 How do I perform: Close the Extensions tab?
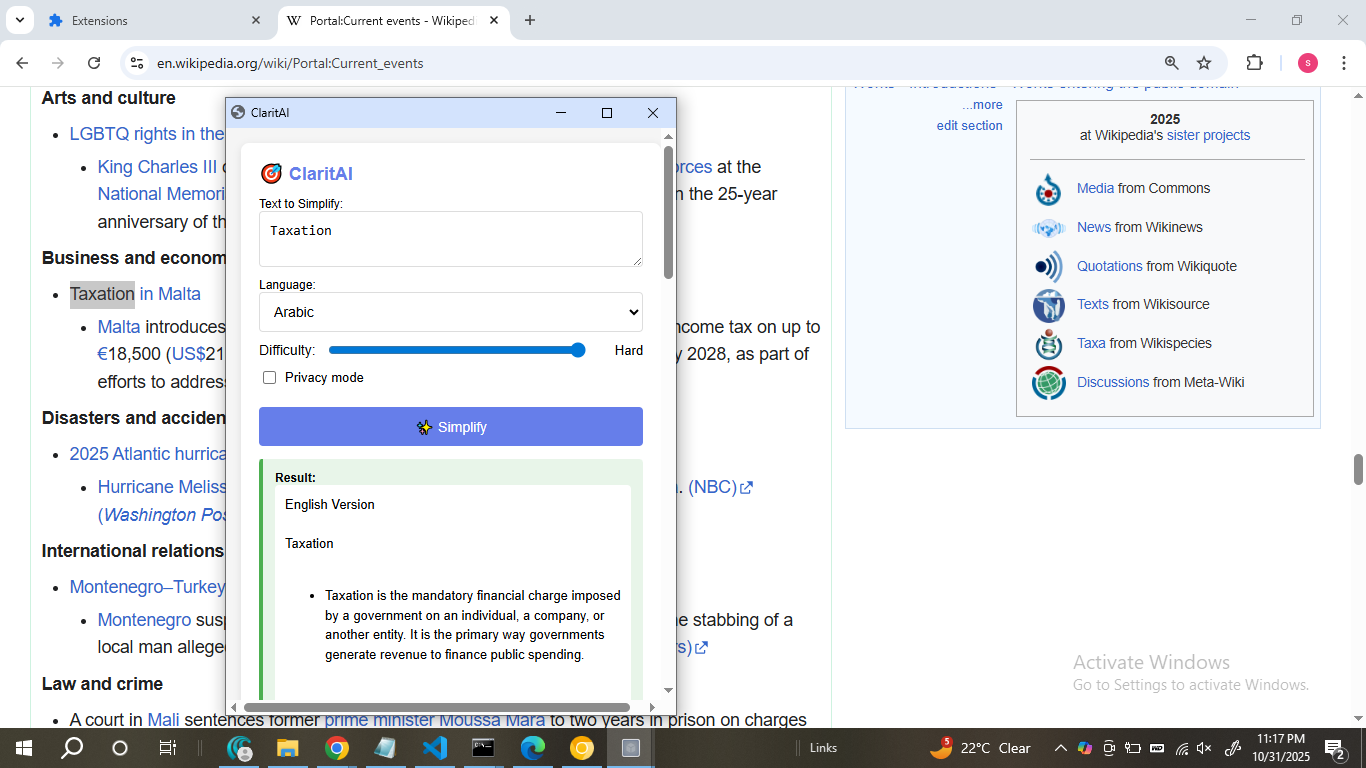point(256,20)
